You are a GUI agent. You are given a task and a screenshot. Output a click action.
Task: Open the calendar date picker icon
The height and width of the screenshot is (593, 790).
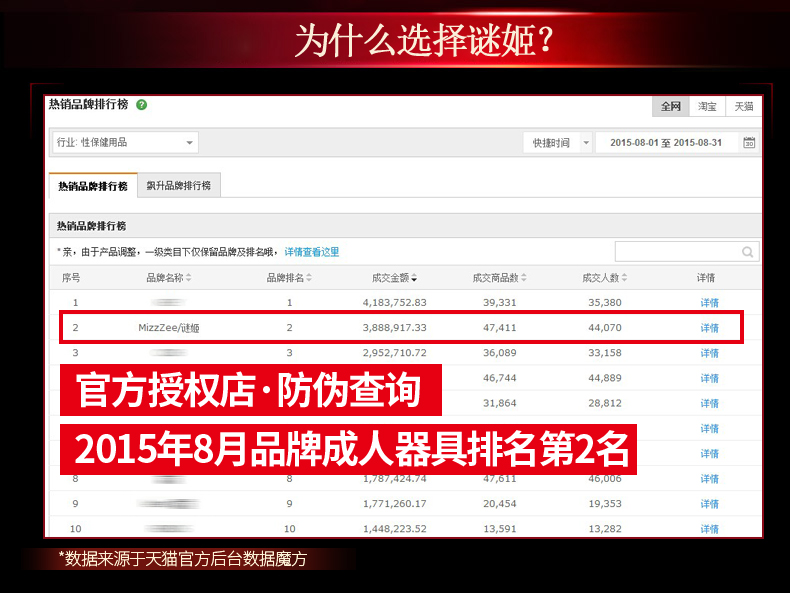click(749, 143)
